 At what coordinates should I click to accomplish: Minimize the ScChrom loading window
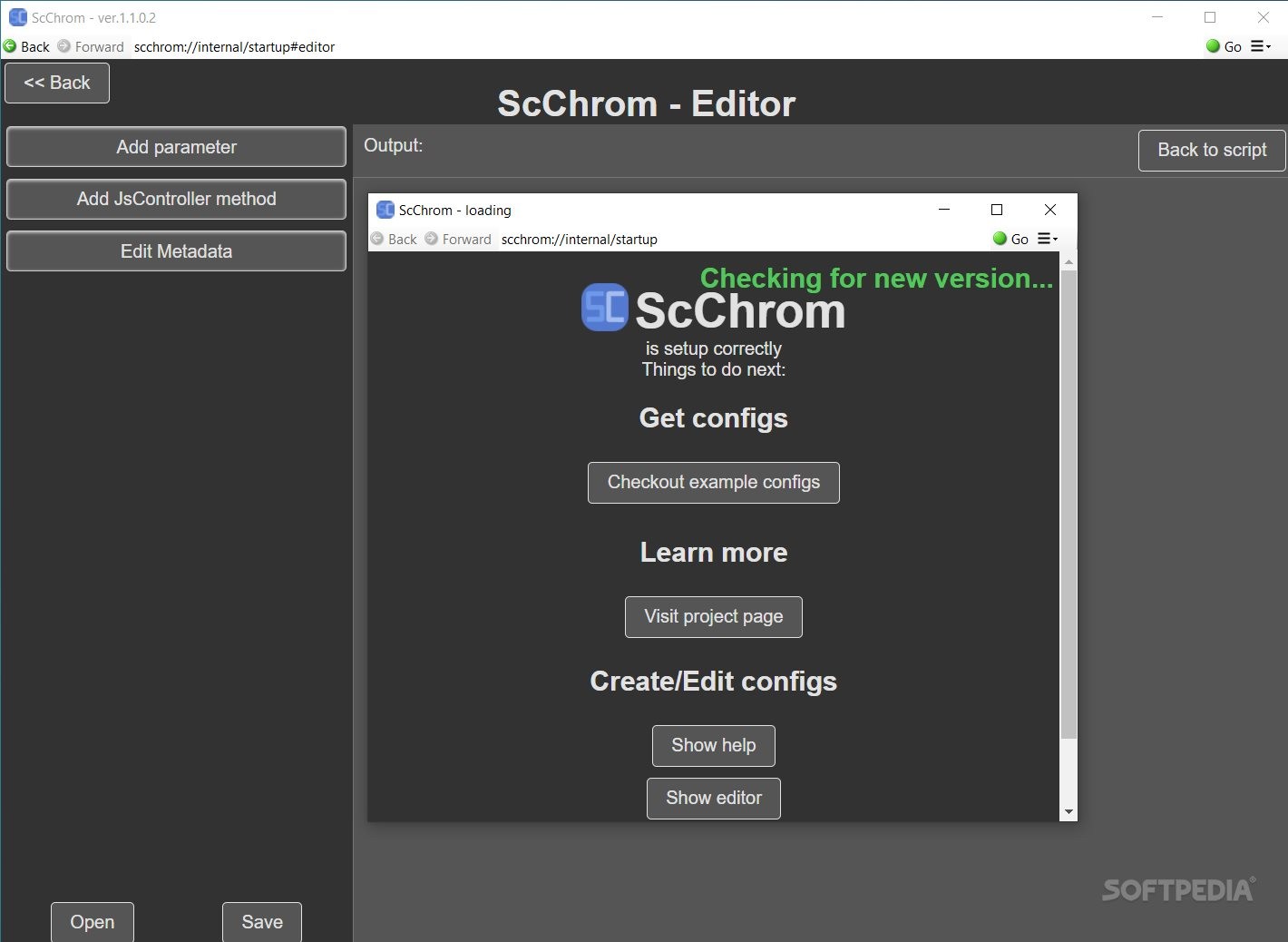pyautogui.click(x=944, y=210)
